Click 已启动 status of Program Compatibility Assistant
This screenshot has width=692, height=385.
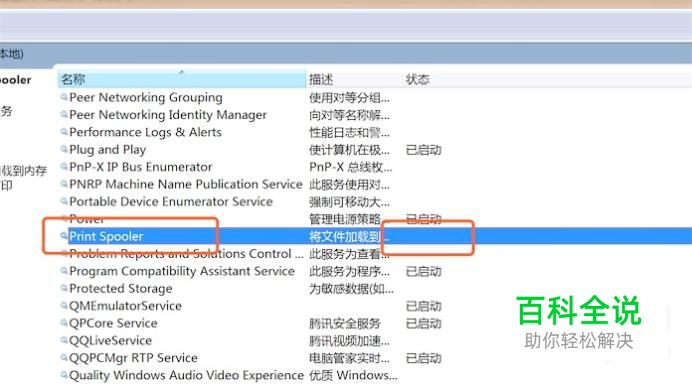coord(423,272)
